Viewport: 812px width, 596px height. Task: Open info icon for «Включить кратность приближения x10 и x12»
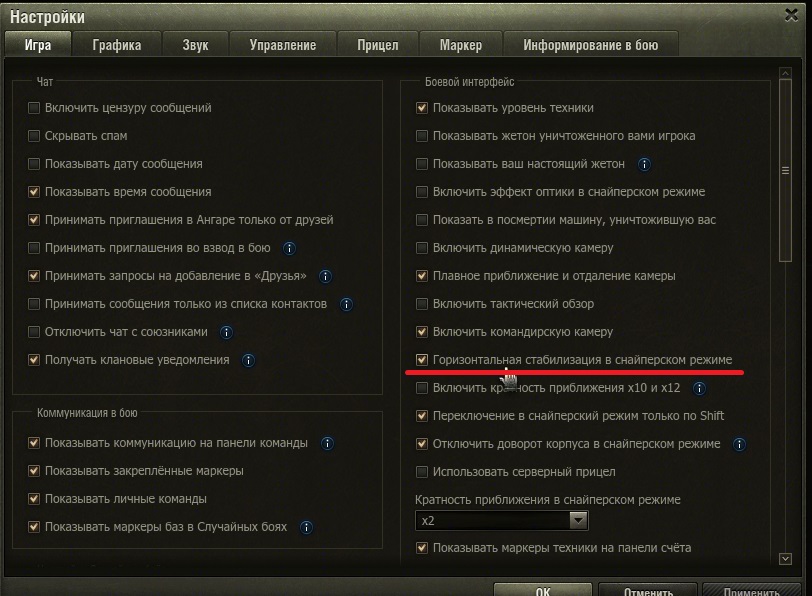coord(699,388)
